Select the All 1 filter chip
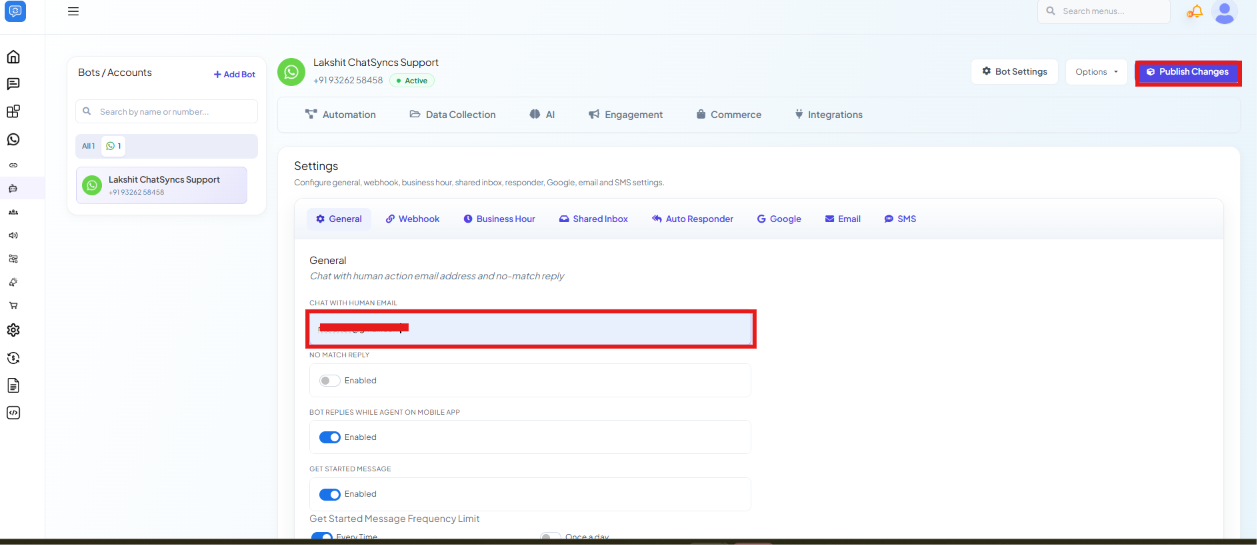The width and height of the screenshot is (1257, 545). coord(88,146)
